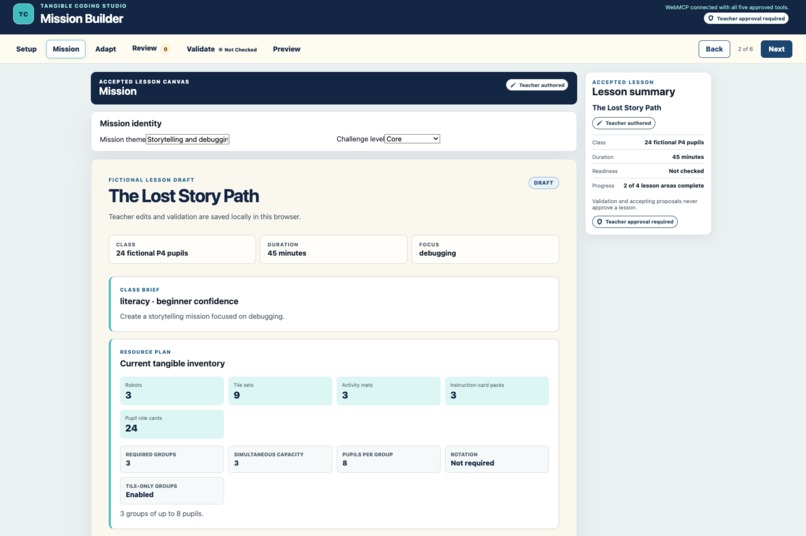Click pencil icon on Mission canvas badge
Screen dimensions: 806x536
(x=513, y=85)
